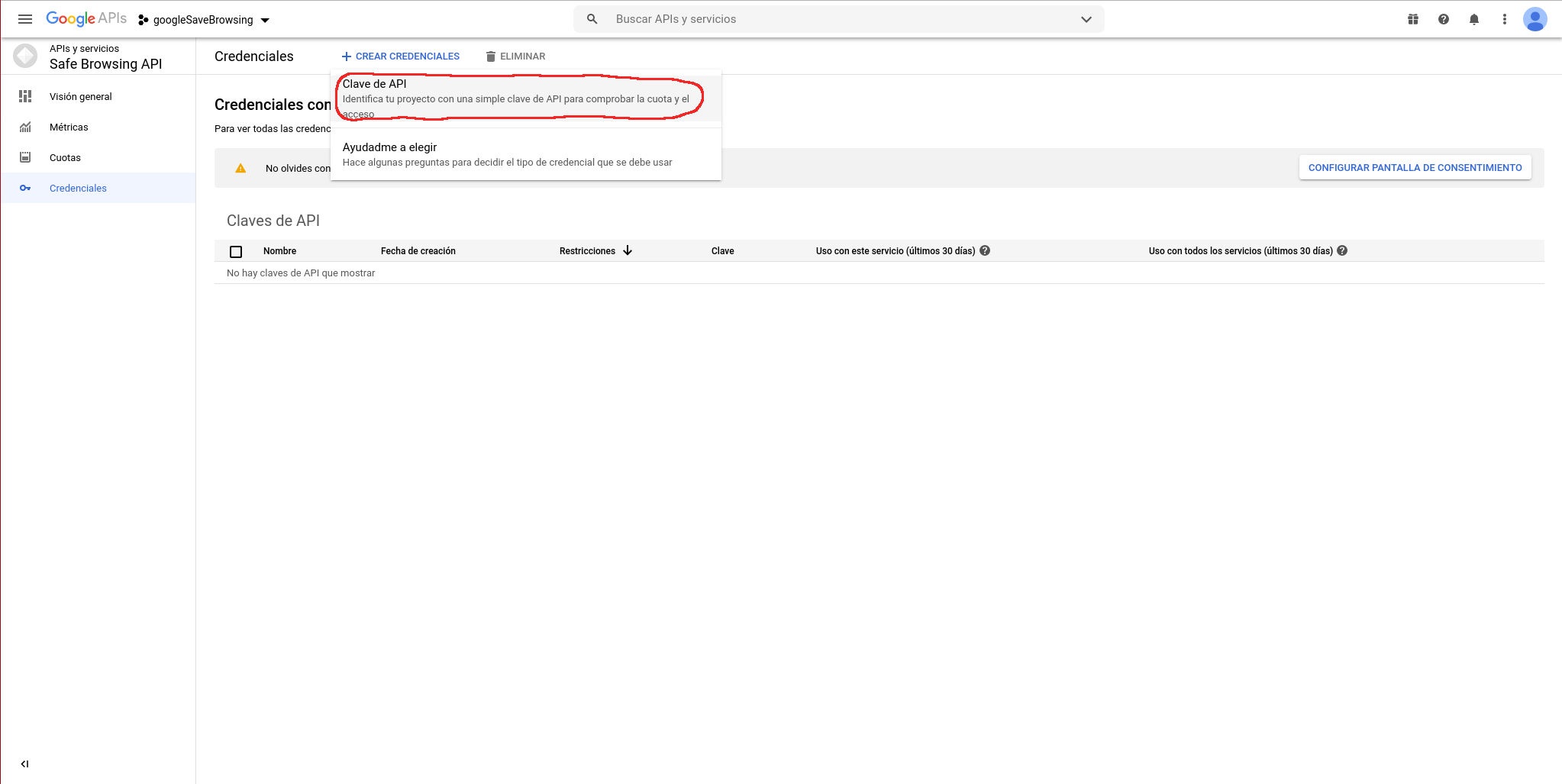Image resolution: width=1562 pixels, height=784 pixels.
Task: Expand the search bar dropdown arrow
Action: [x=1086, y=19]
